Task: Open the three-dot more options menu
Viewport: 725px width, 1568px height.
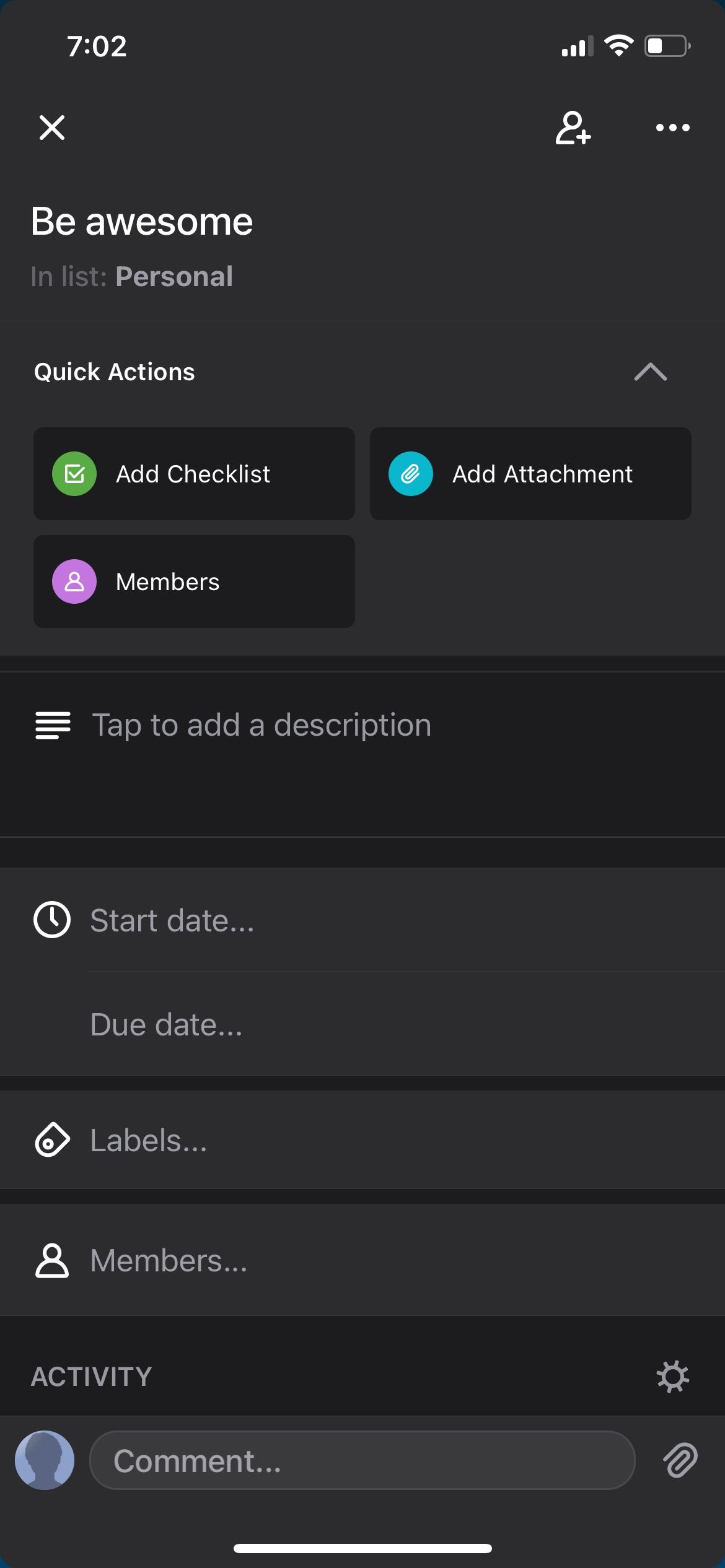Action: tap(672, 128)
